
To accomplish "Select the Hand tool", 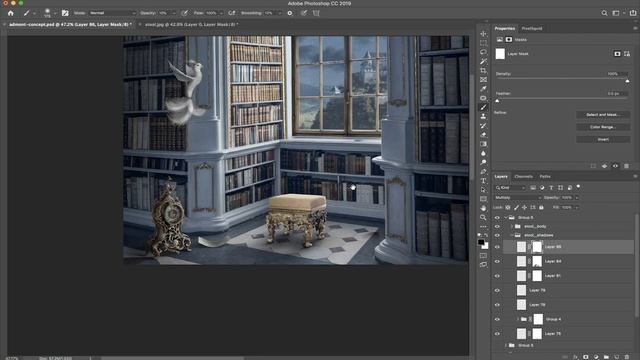I will coord(483,208).
